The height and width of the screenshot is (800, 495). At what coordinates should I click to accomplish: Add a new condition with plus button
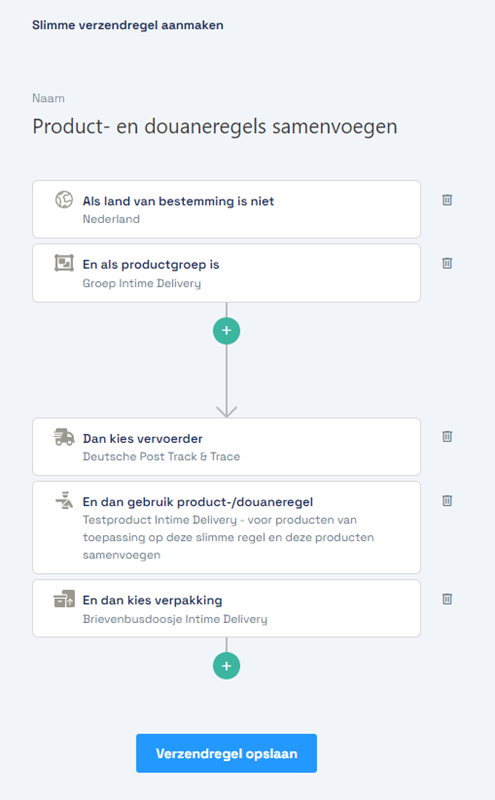click(x=227, y=331)
